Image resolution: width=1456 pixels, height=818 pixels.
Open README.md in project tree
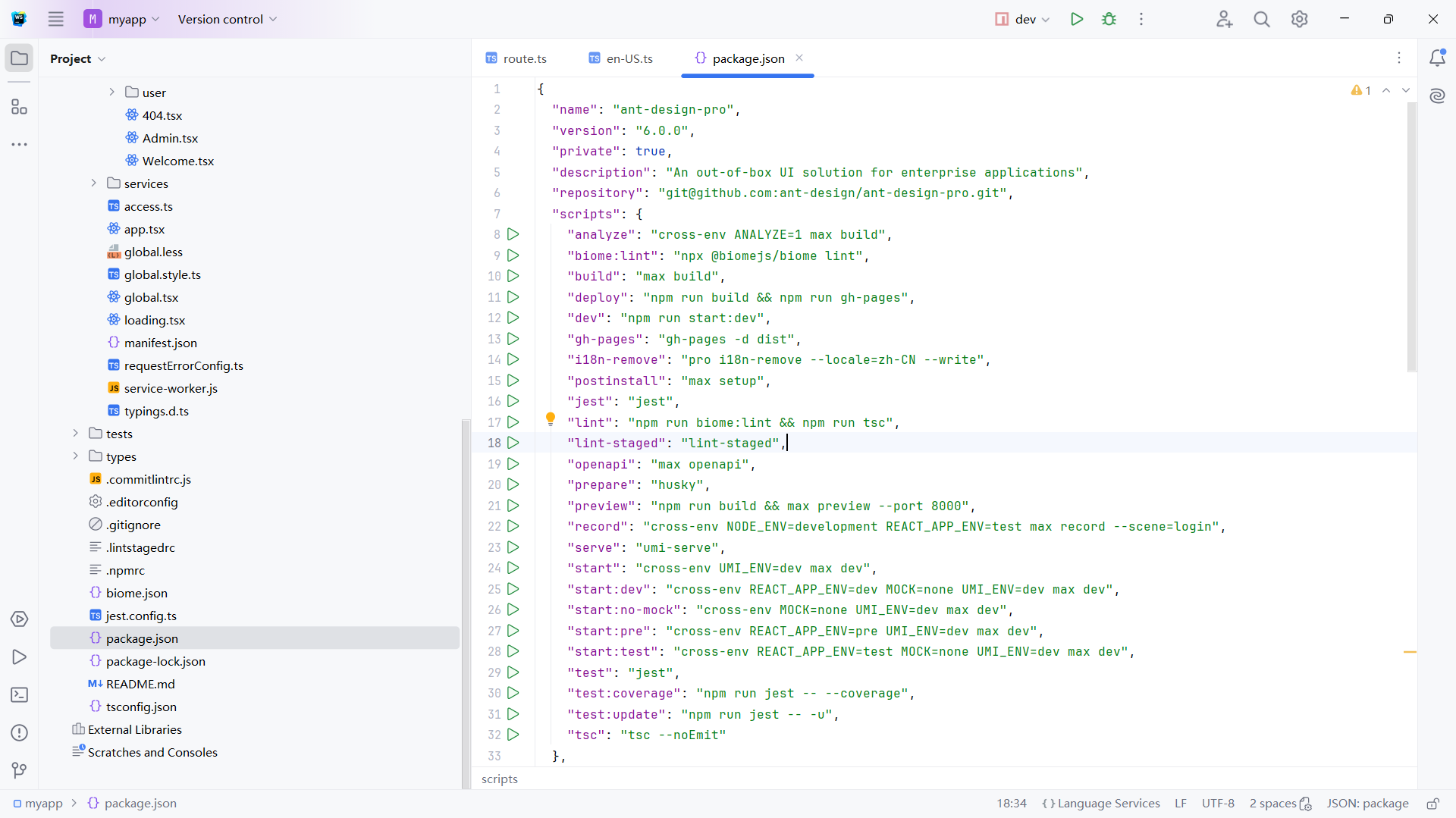click(x=140, y=684)
